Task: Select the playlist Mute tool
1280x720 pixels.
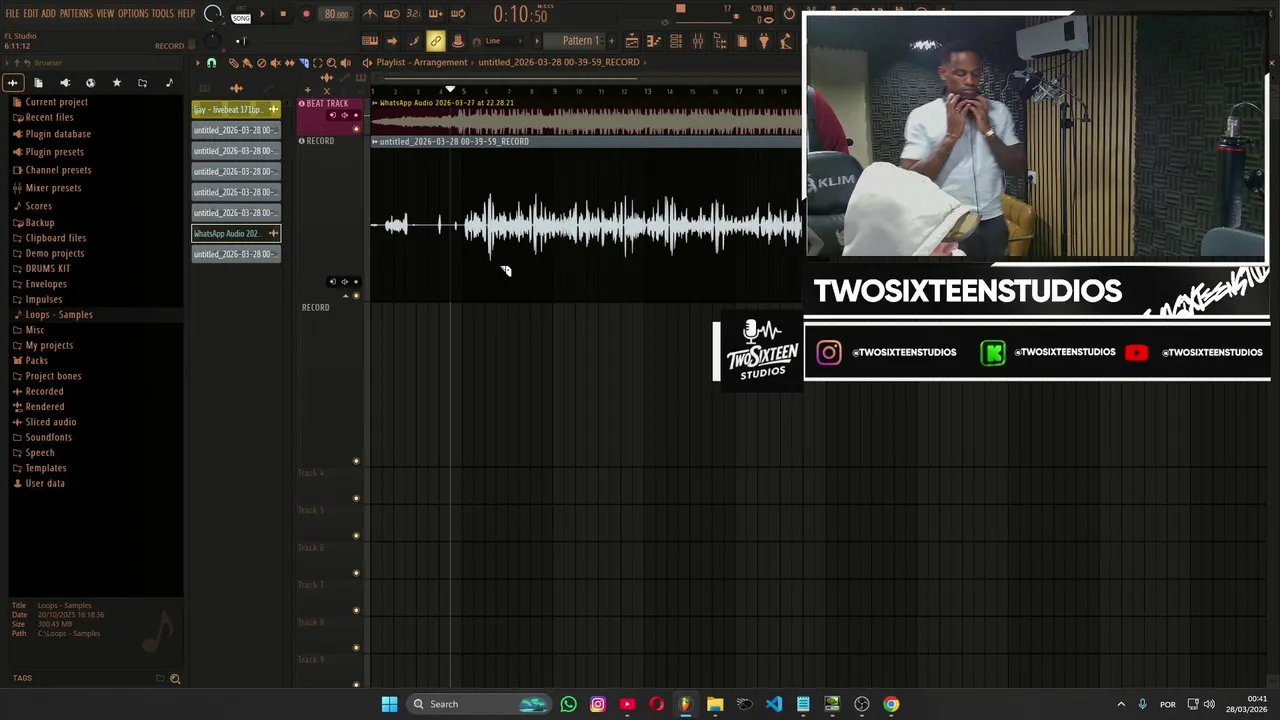Action: pyautogui.click(x=275, y=63)
